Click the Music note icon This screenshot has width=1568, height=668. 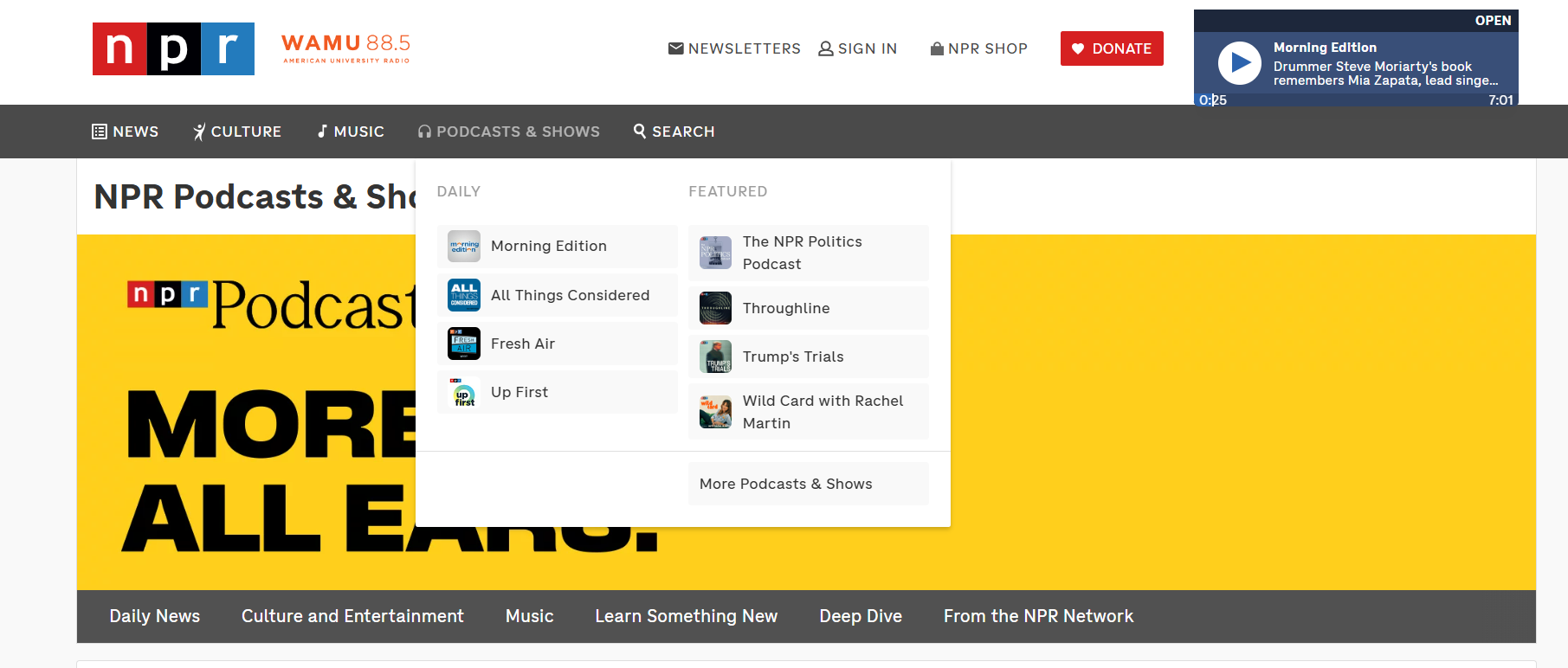tap(322, 132)
